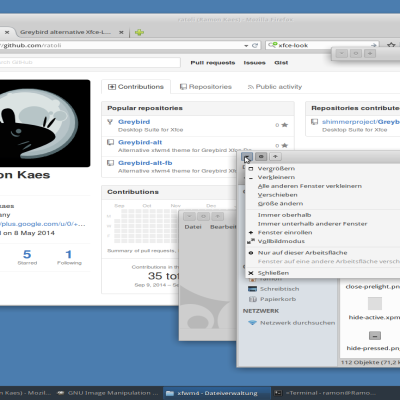Open shimmerproject/Greybird repository link
The width and height of the screenshot is (400, 400).
[361, 122]
